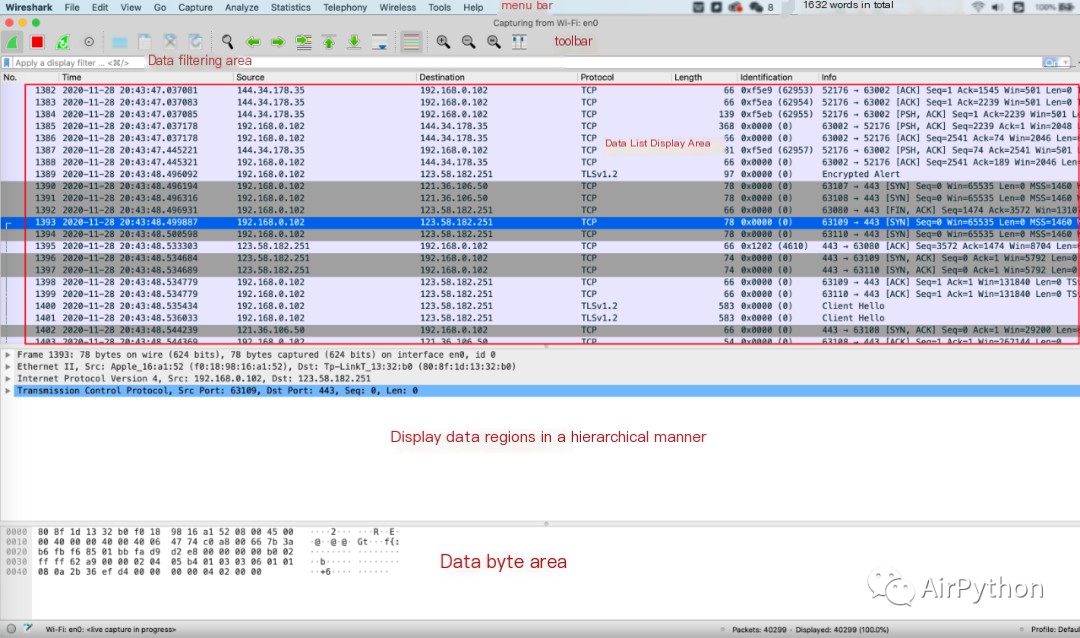Screen dimensions: 1080x638
Task: Jump to the last packet
Action: [354, 42]
